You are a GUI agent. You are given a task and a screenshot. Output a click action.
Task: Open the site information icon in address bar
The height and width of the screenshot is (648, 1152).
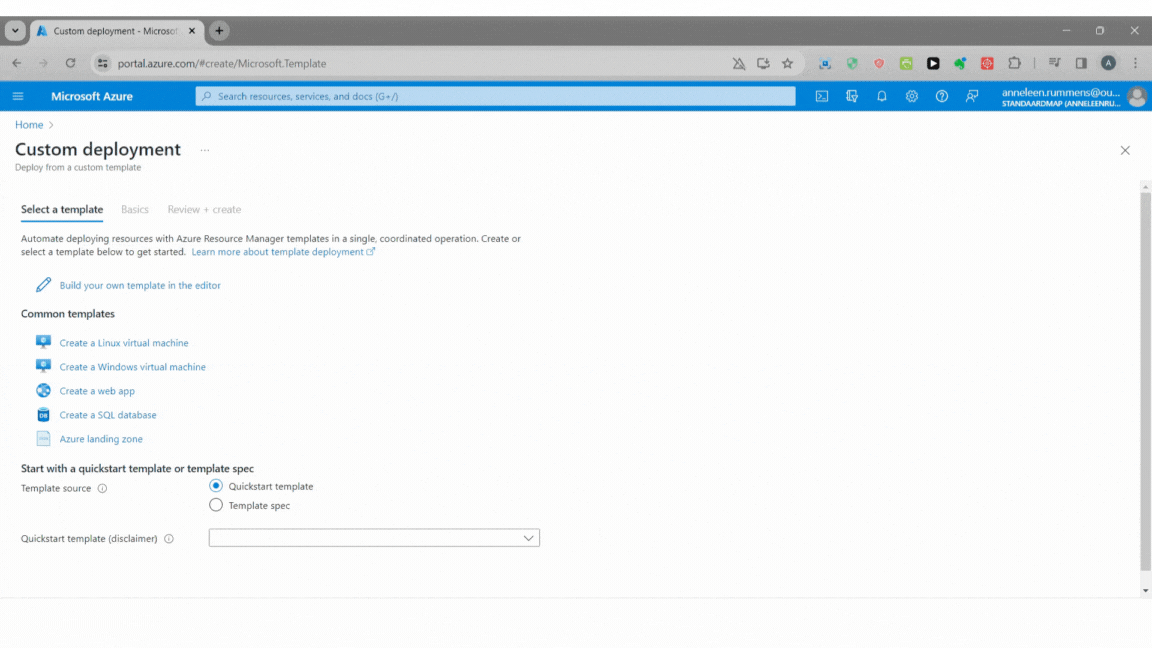click(103, 63)
